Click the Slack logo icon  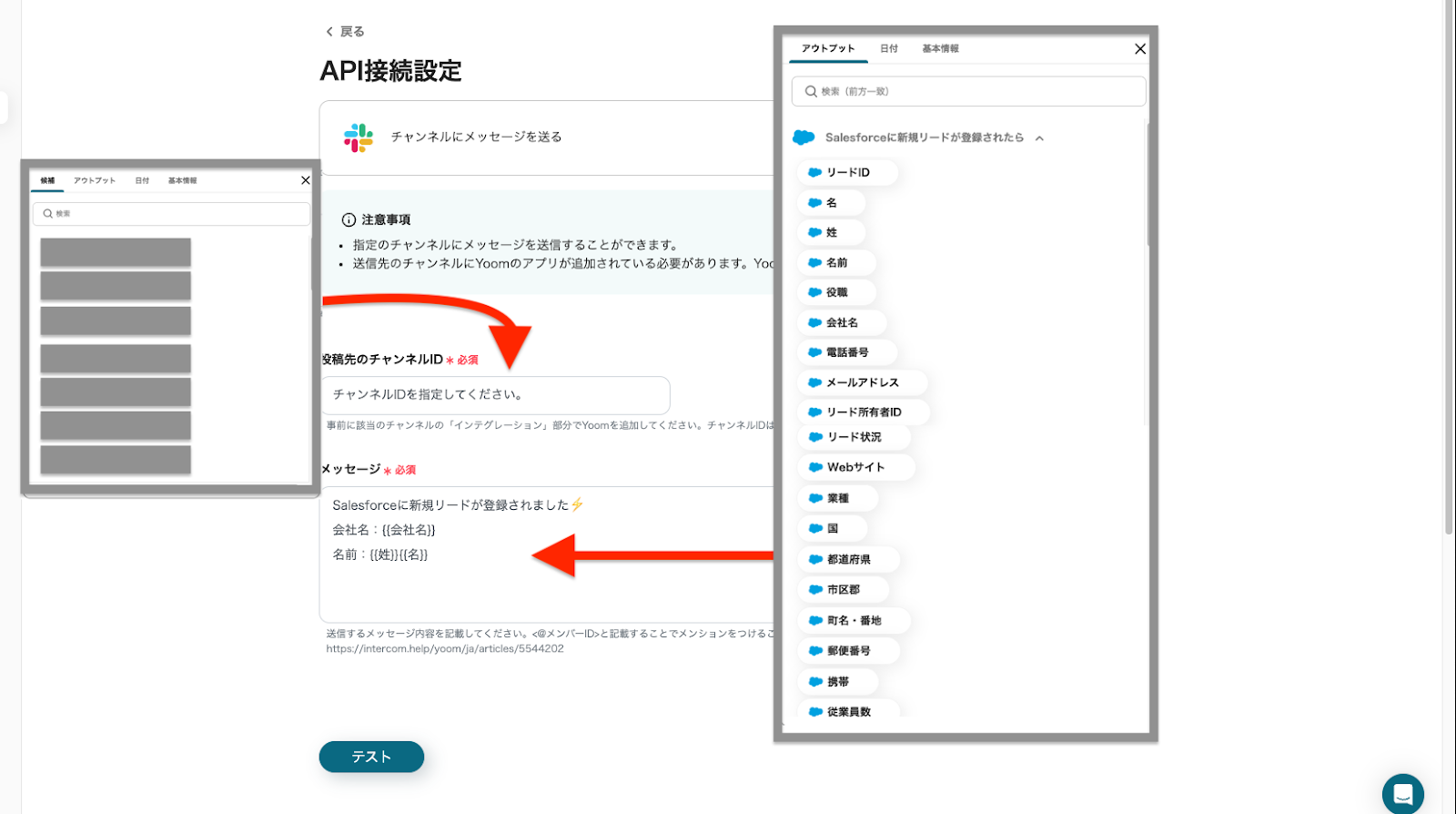[x=359, y=137]
